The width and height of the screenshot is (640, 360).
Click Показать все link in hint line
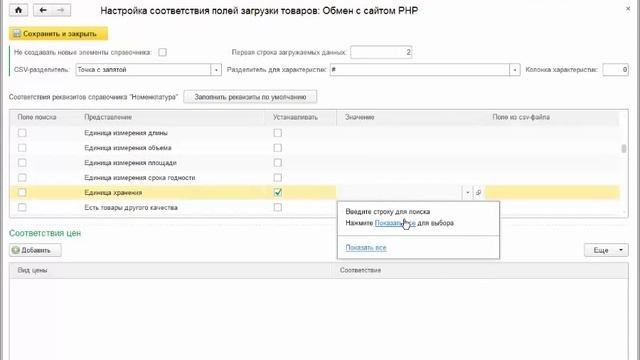pos(395,223)
